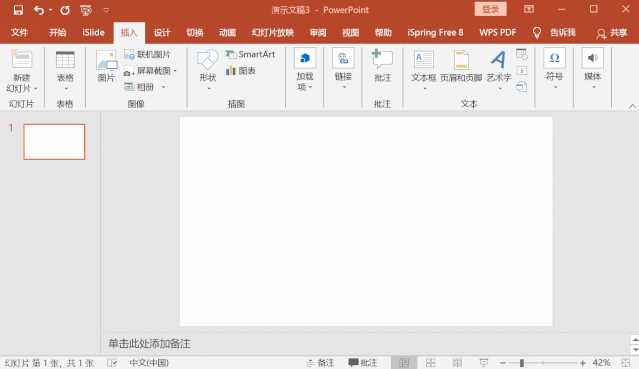Insert 联机图片 online pictures
Viewport: 639px width, 369px height.
(x=148, y=54)
